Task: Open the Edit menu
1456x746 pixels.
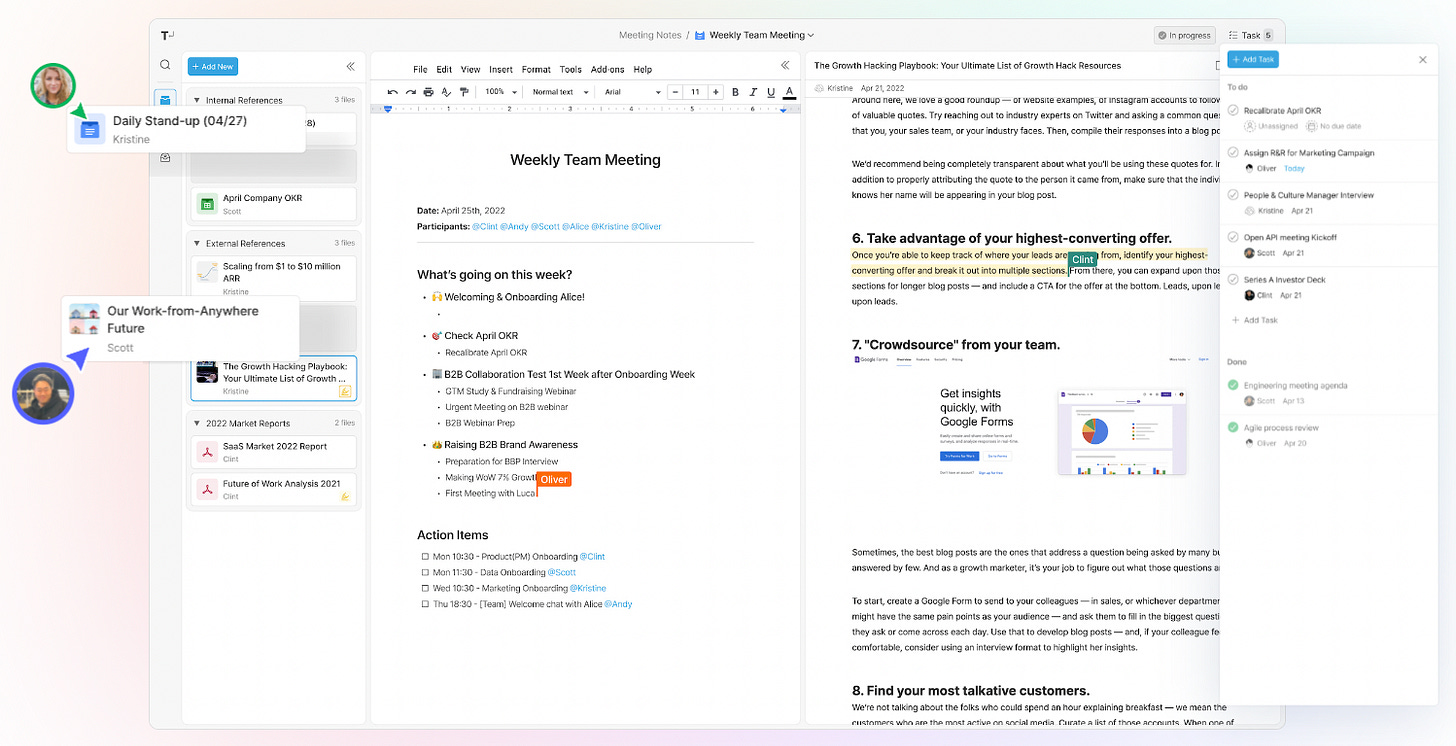Action: (x=444, y=70)
